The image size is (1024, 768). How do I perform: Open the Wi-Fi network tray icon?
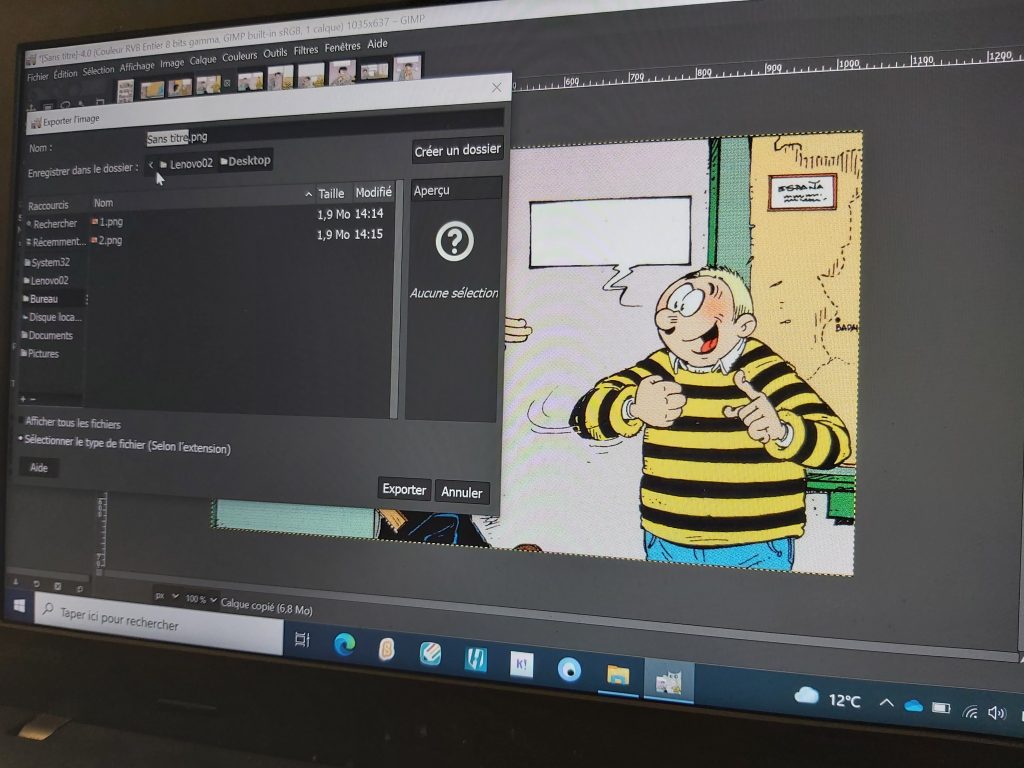pos(970,711)
